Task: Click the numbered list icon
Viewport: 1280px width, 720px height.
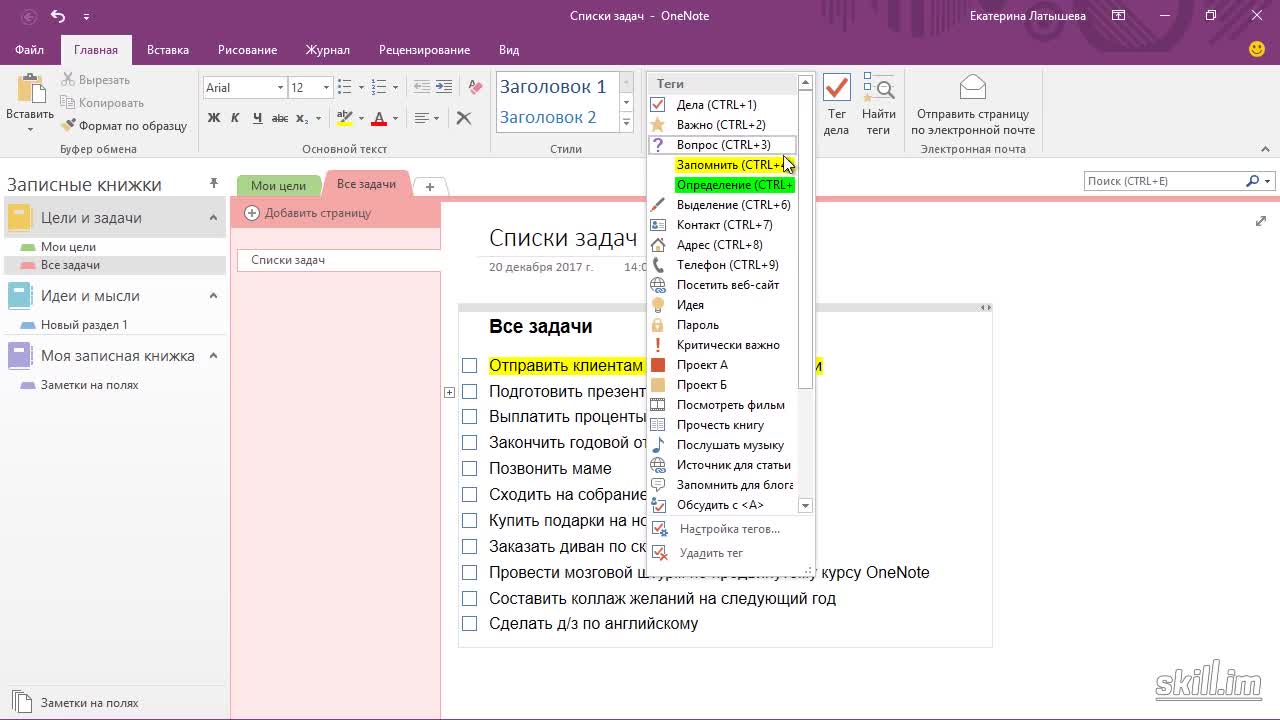Action: 378,88
